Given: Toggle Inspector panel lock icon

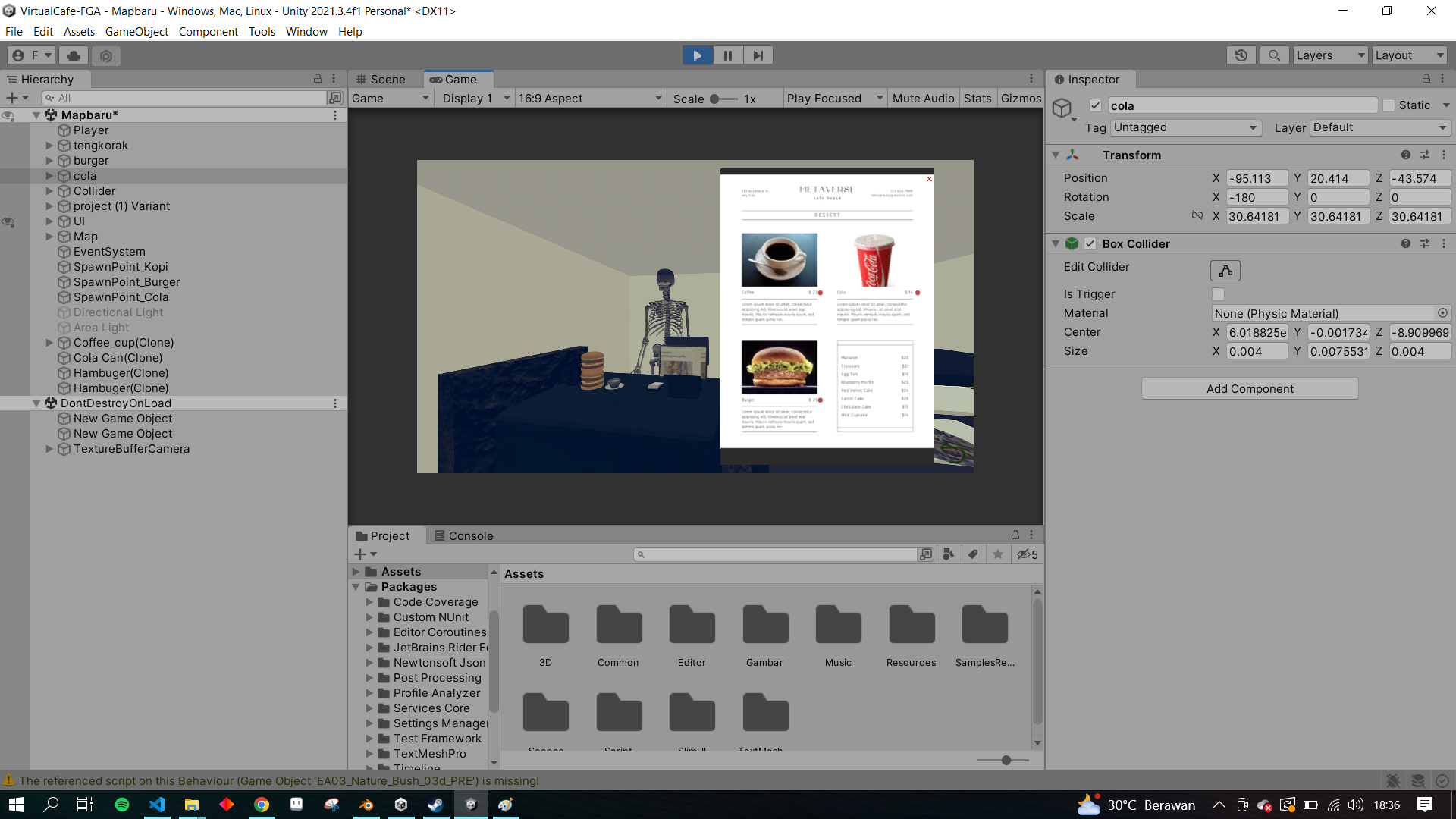Looking at the screenshot, I should [x=1426, y=79].
